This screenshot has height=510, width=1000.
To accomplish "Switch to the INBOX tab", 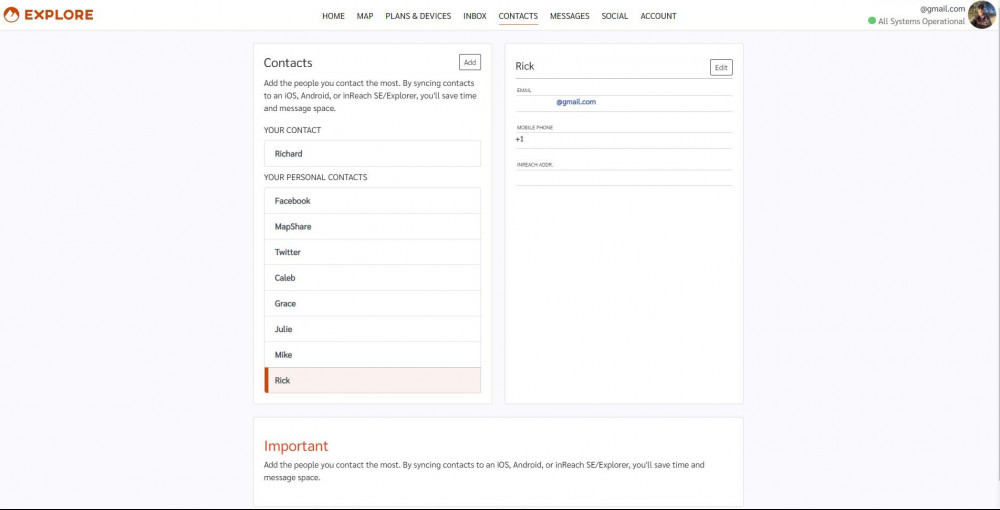I will 474,16.
